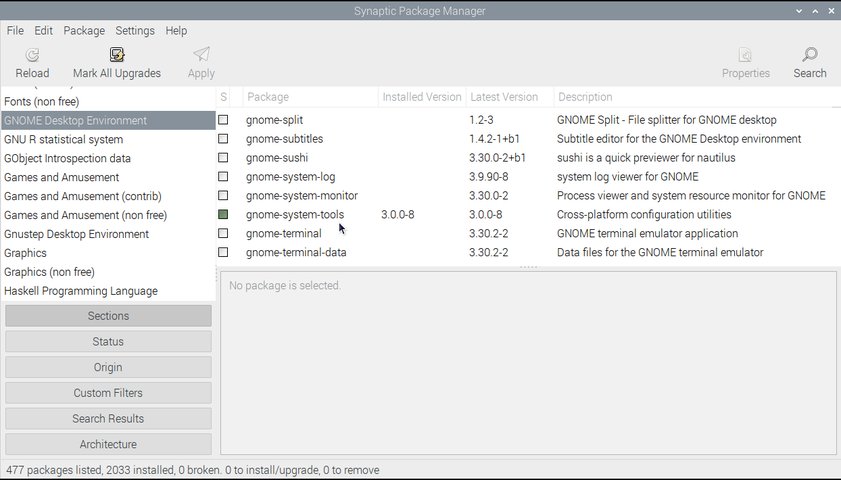Select Games and Amusement (contrib) section
This screenshot has height=480, width=841.
coord(108,196)
